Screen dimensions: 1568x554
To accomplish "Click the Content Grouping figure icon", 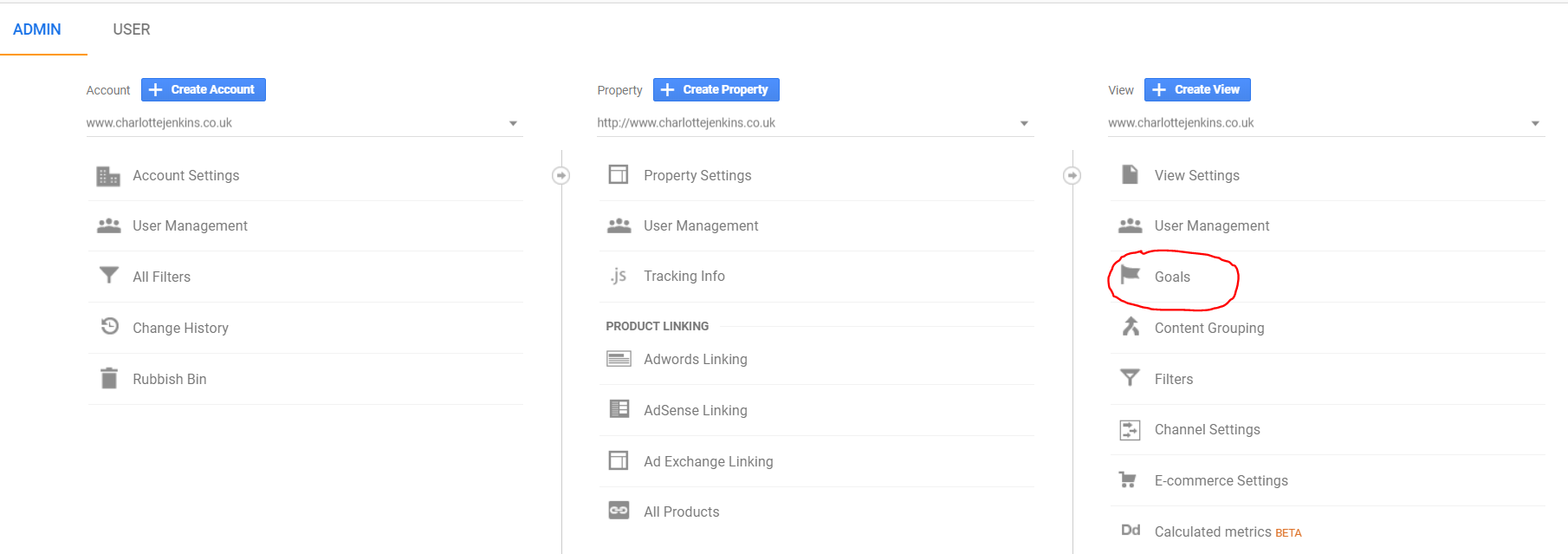I will click(x=1131, y=326).
